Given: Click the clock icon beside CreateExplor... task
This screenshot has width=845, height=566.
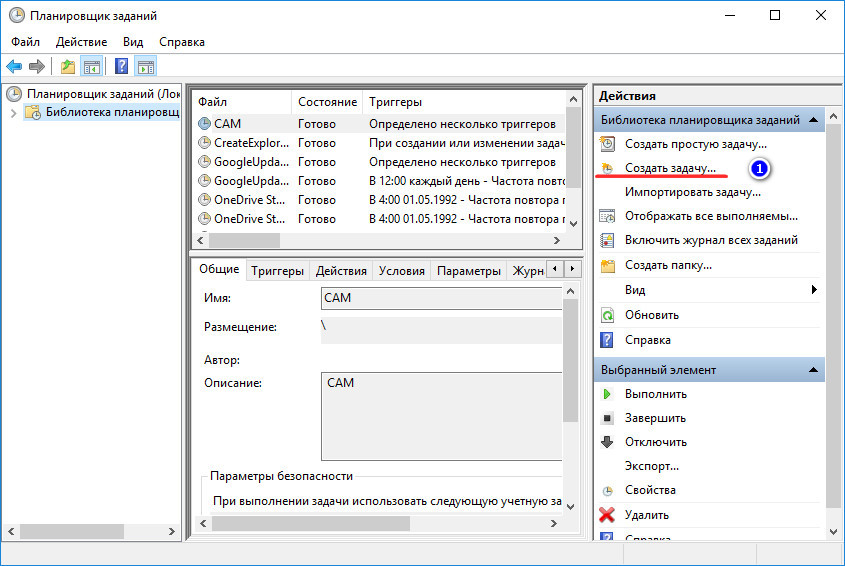Looking at the screenshot, I should 204,143.
